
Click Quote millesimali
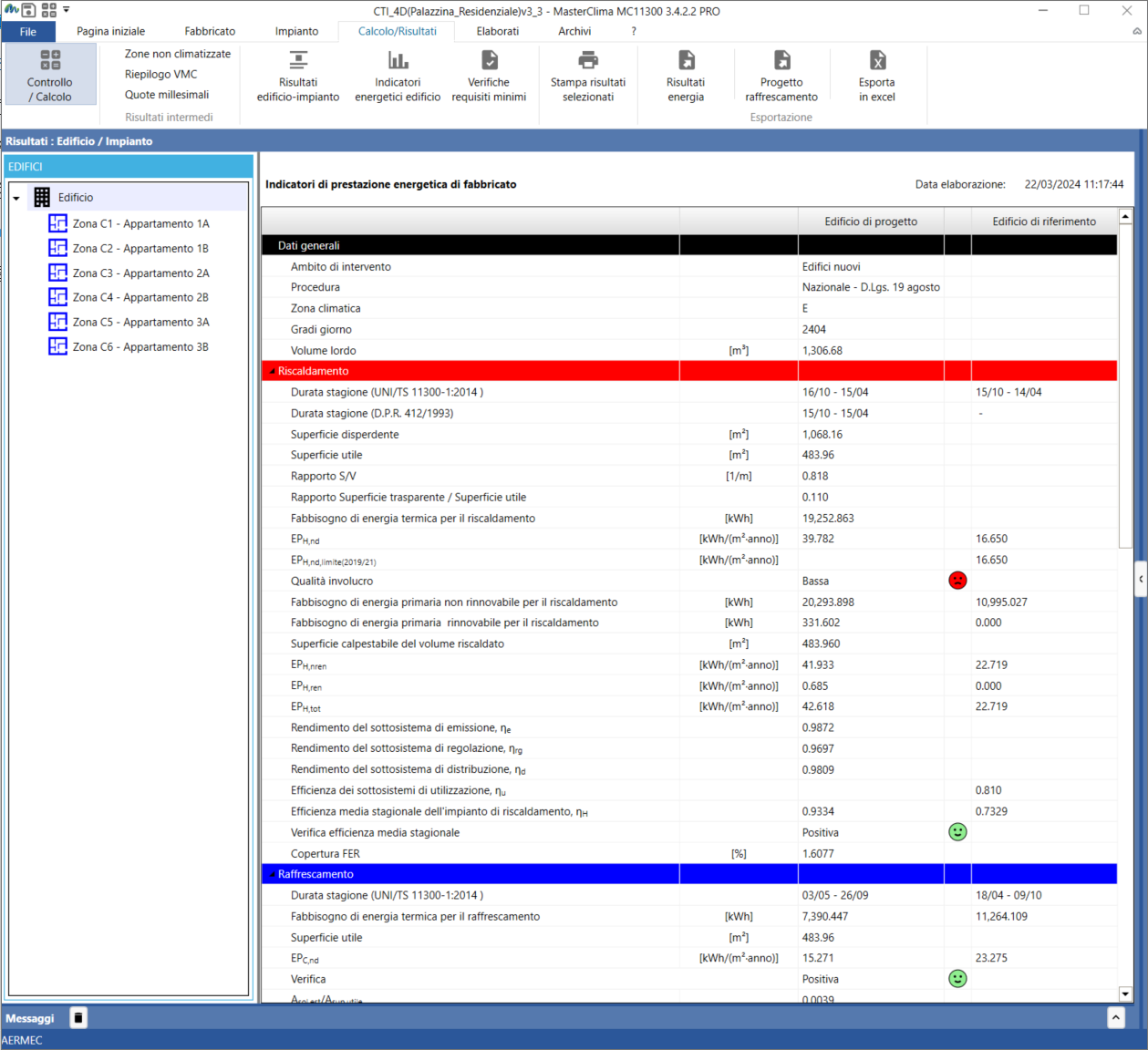pyautogui.click(x=167, y=94)
